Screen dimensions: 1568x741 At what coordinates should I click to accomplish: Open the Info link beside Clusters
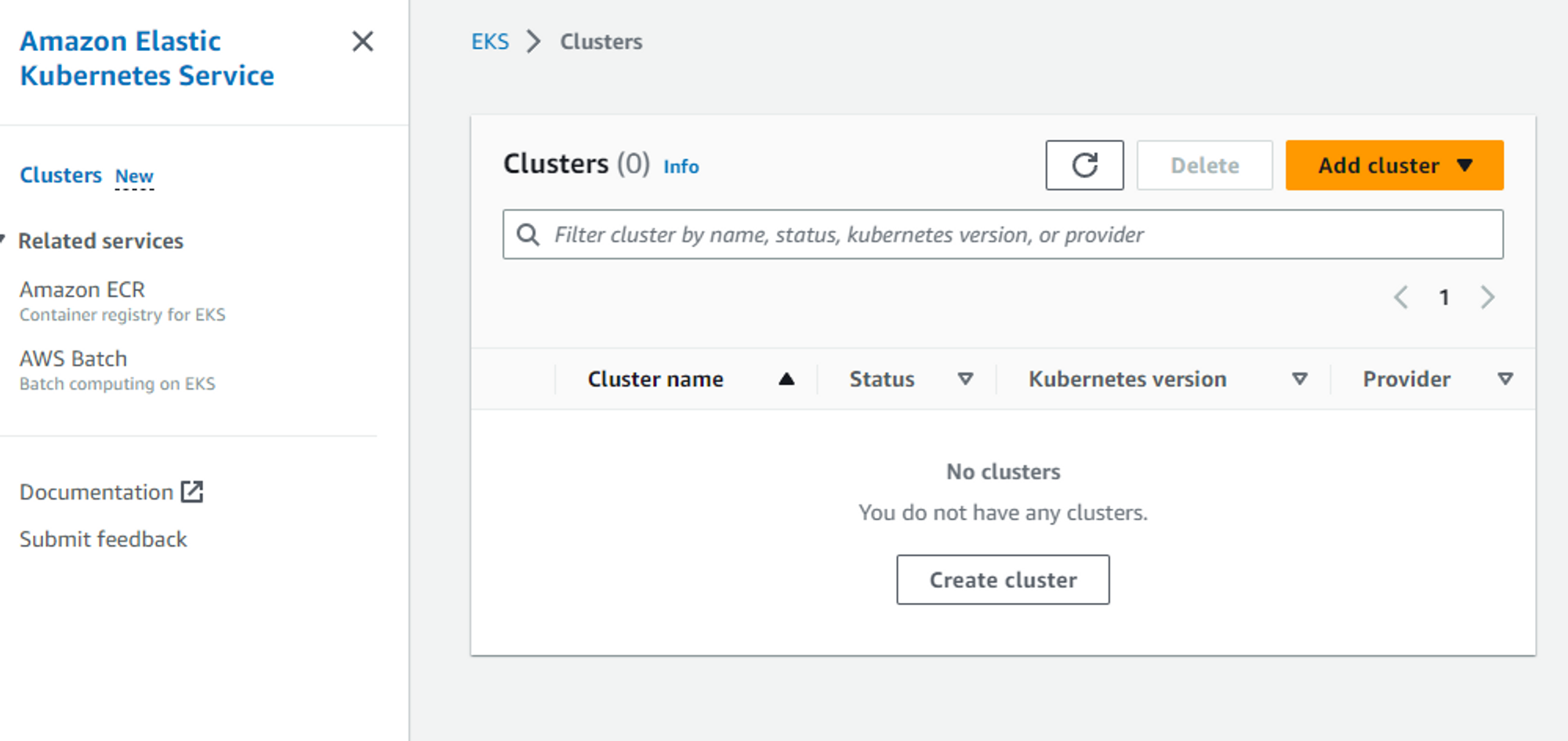[681, 166]
